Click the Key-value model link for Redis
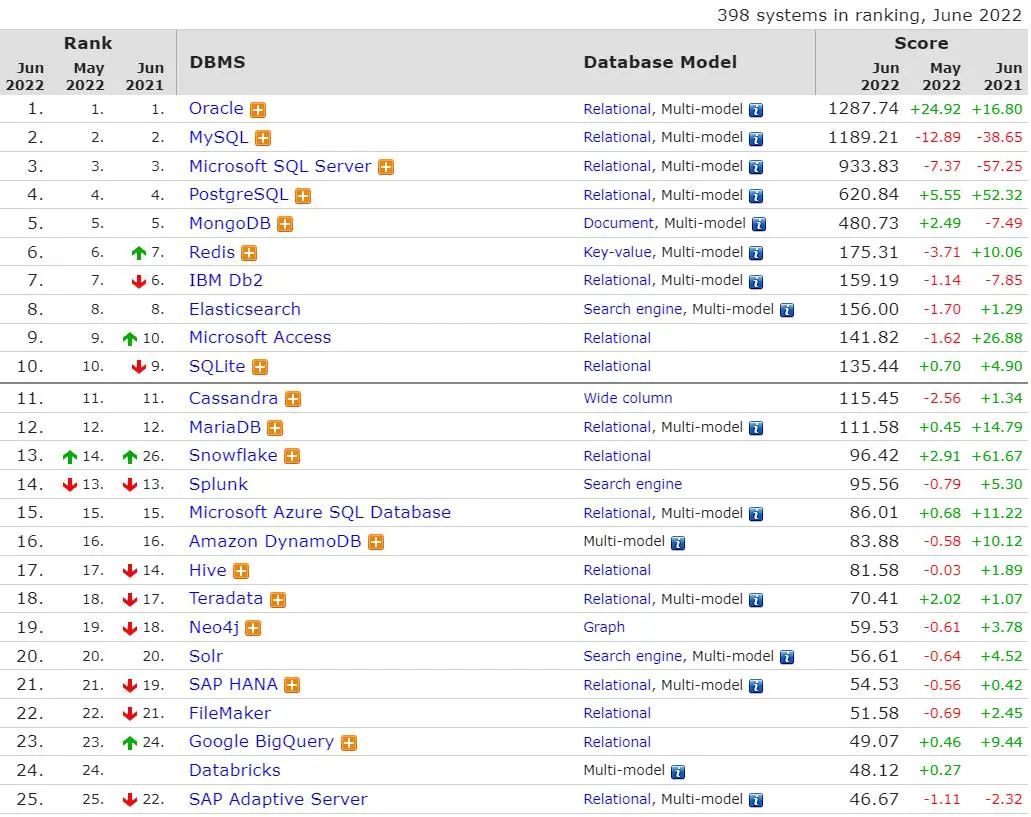 617,253
